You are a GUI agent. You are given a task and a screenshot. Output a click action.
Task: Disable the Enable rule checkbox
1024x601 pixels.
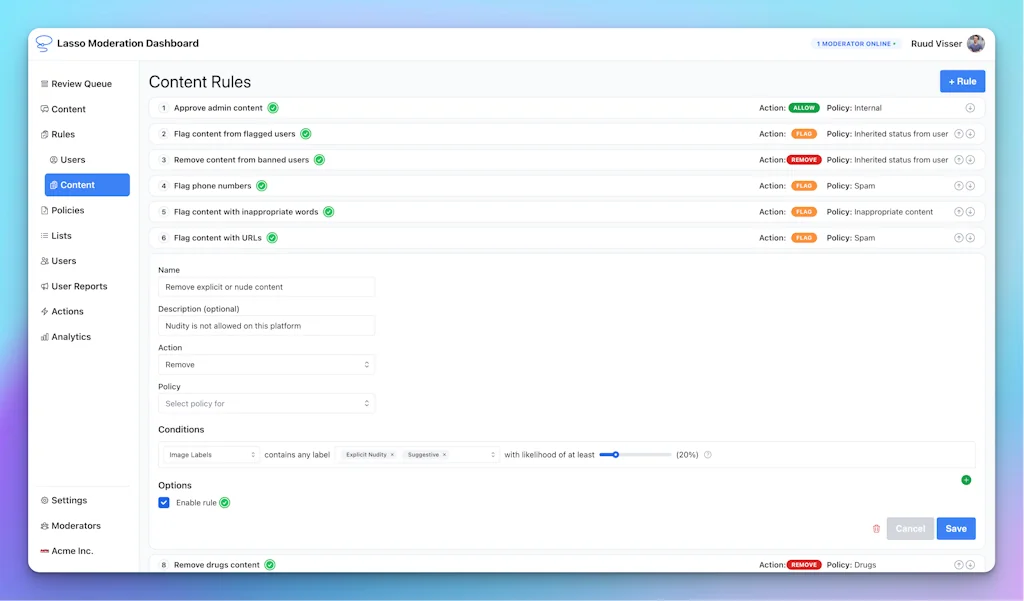click(164, 502)
